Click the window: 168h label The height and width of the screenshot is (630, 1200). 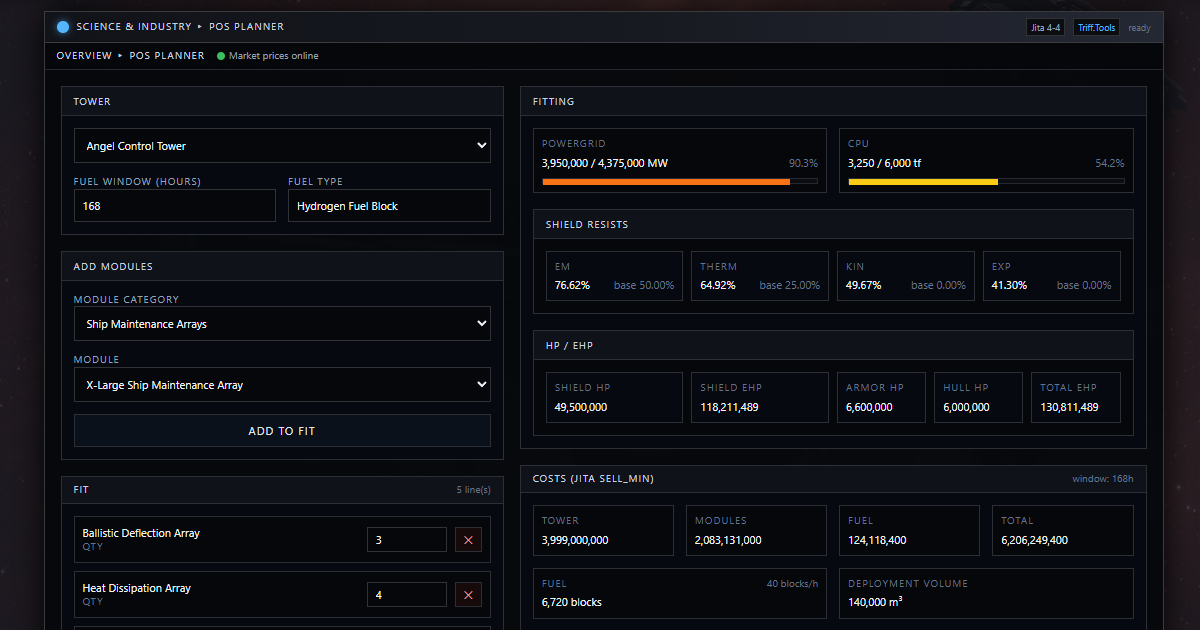1103,479
